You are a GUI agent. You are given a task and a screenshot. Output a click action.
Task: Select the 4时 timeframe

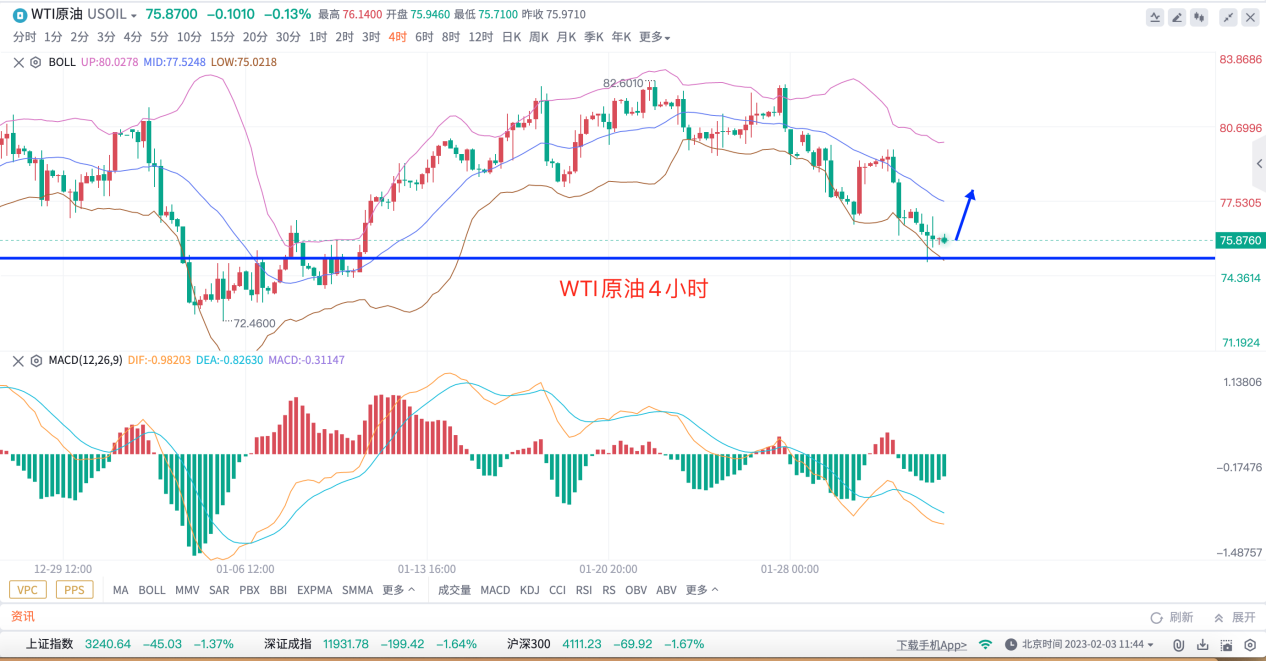(398, 37)
